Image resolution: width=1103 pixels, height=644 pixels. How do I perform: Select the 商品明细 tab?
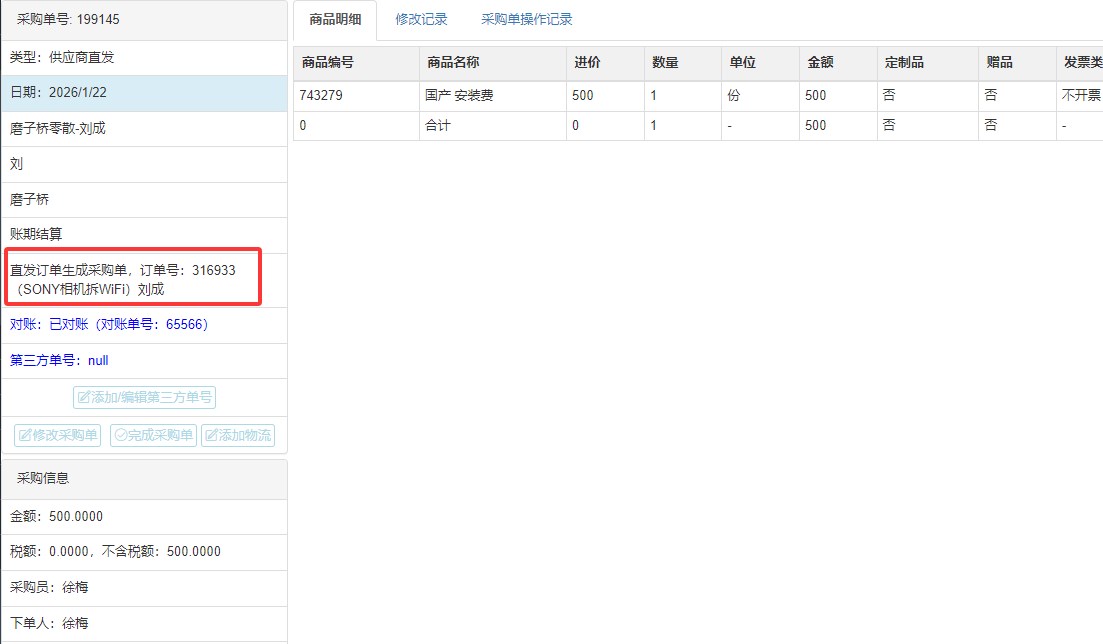tap(335, 20)
